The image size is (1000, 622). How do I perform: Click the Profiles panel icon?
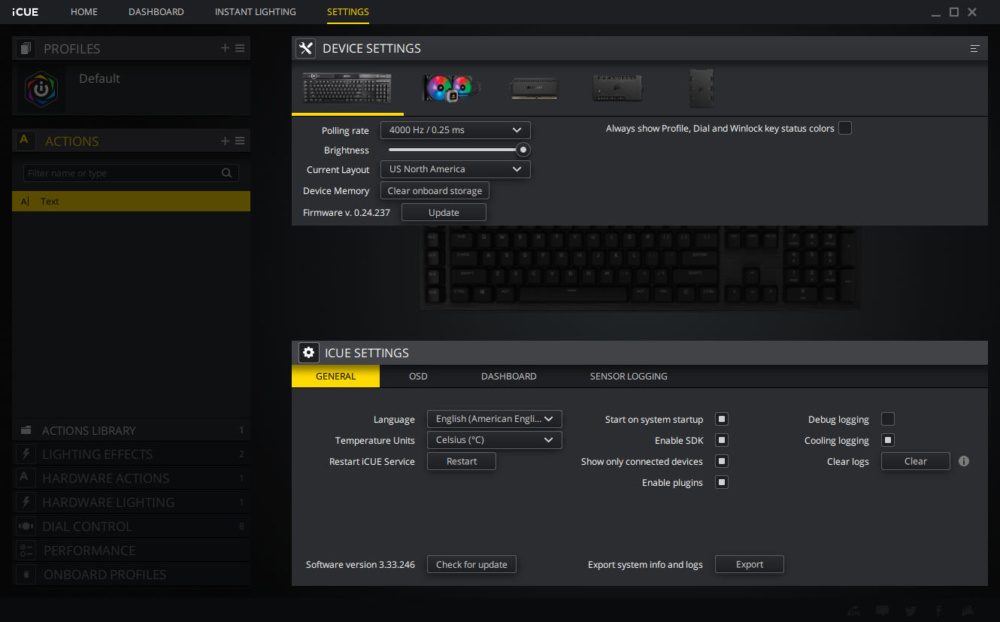pos(26,48)
